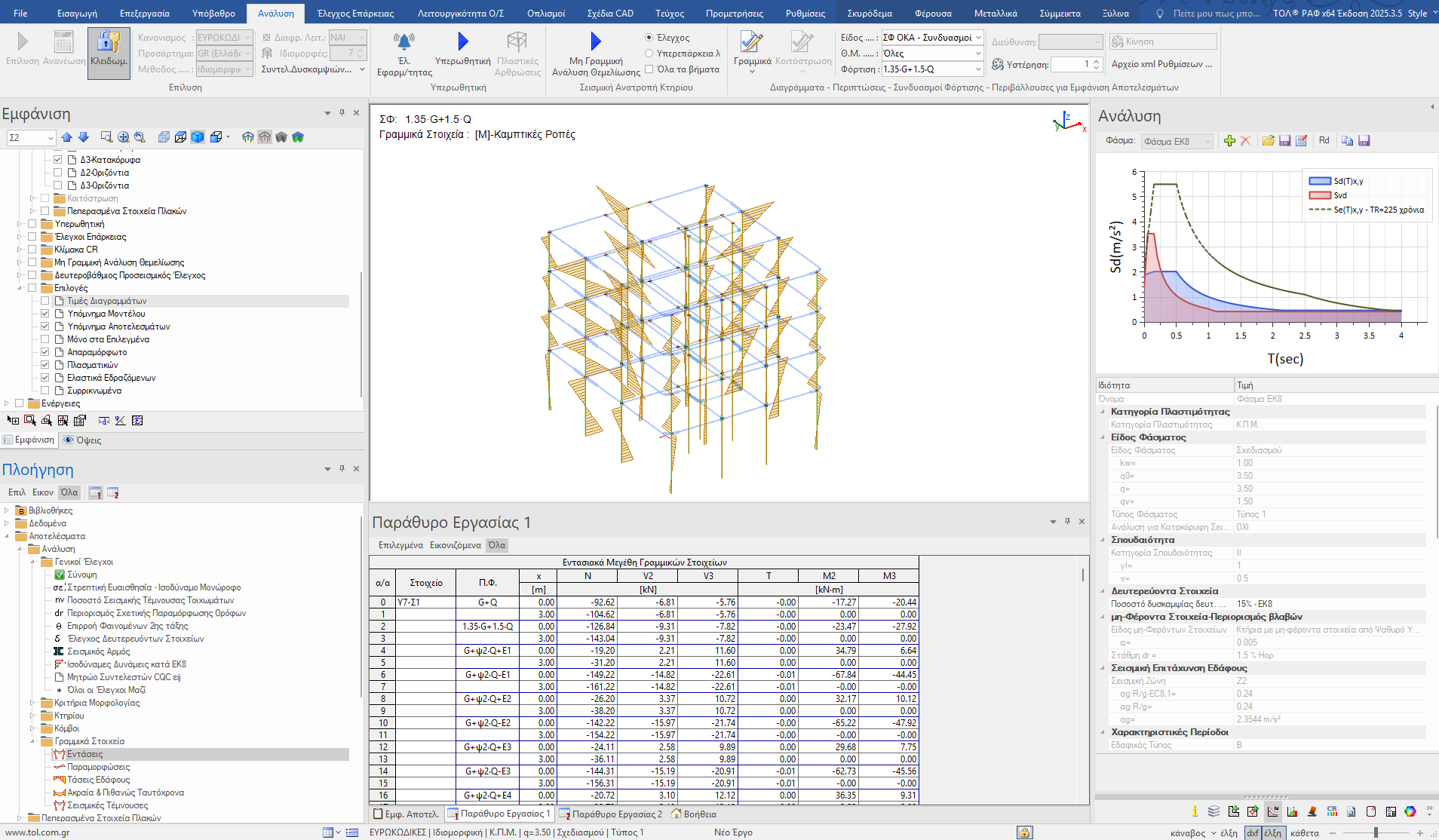Switch to Παράθυρο Εργασίας 2 tab
Image resolution: width=1439 pixels, height=840 pixels.
point(611,814)
